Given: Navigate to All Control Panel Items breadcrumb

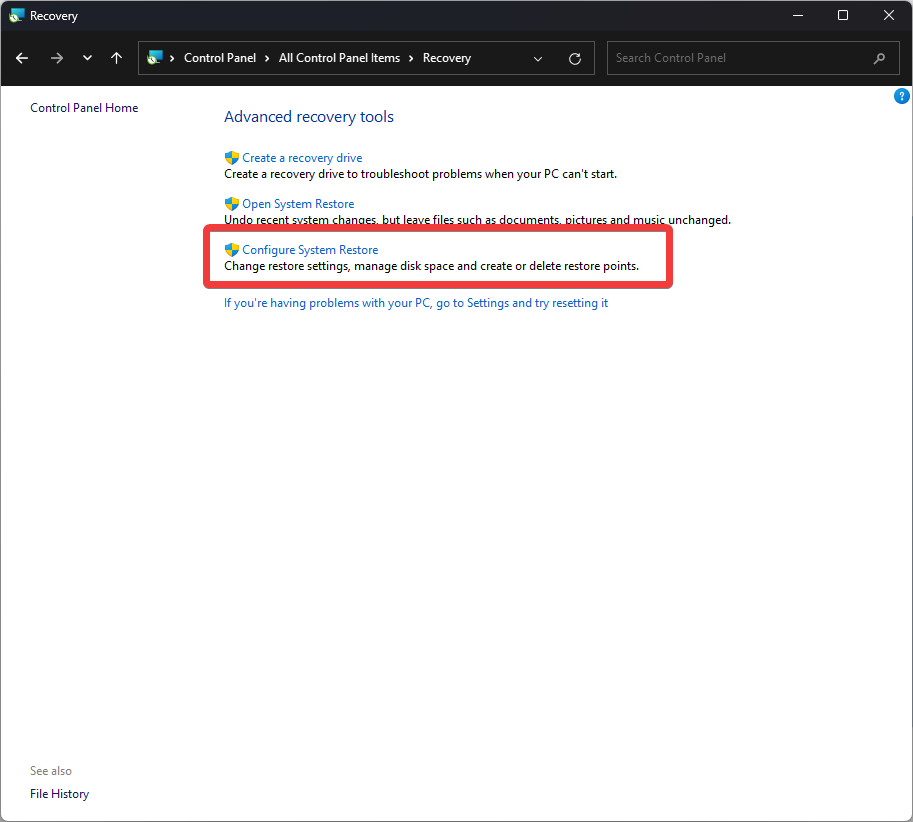Looking at the screenshot, I should (339, 58).
